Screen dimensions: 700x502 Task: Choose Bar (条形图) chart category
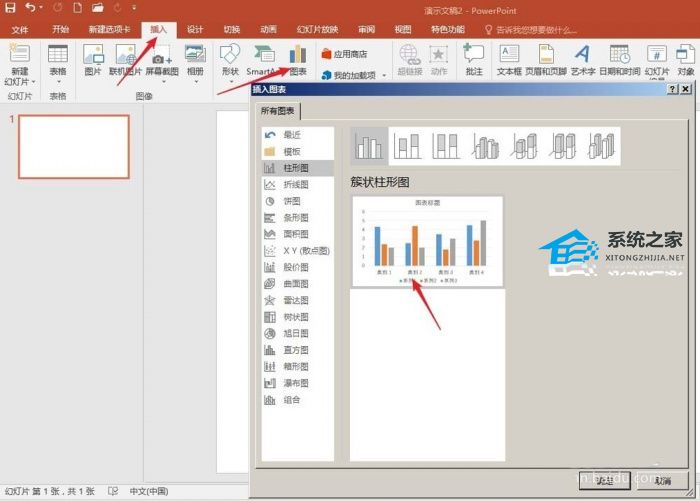(297, 218)
